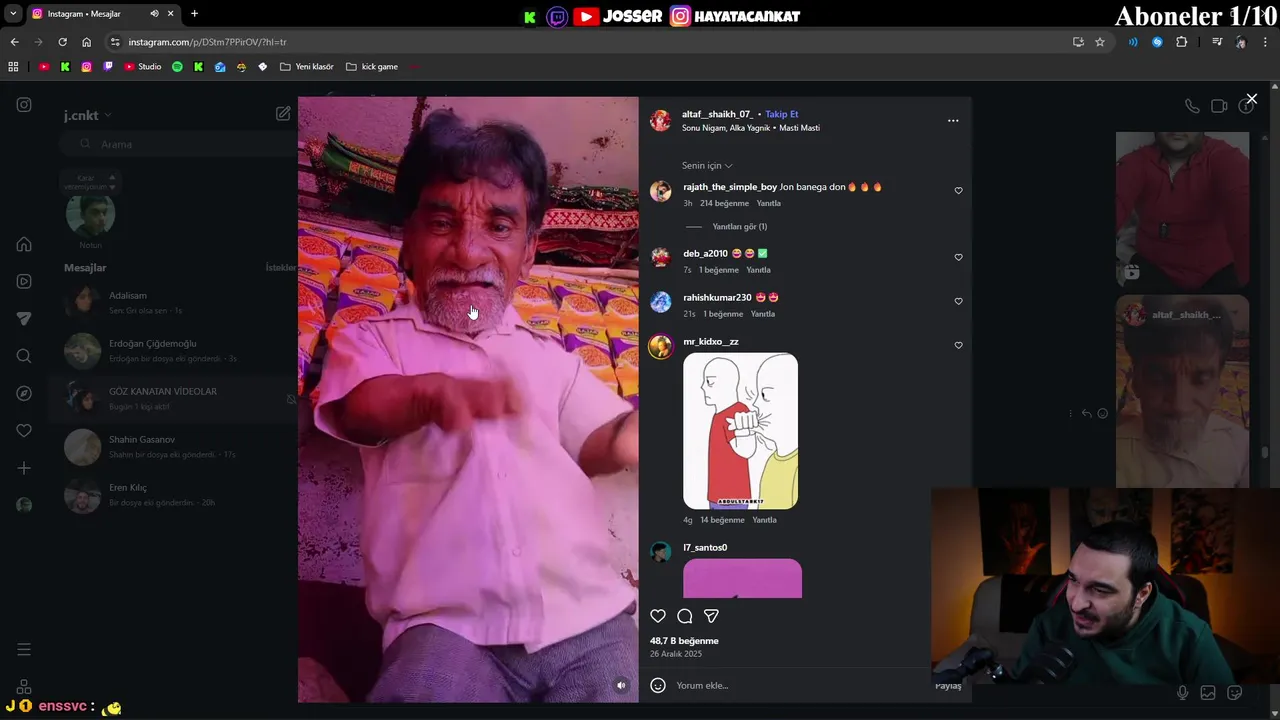This screenshot has width=1280, height=720.
Task: Open Explore compass in Instagram sidebar
Action: [x=24, y=393]
